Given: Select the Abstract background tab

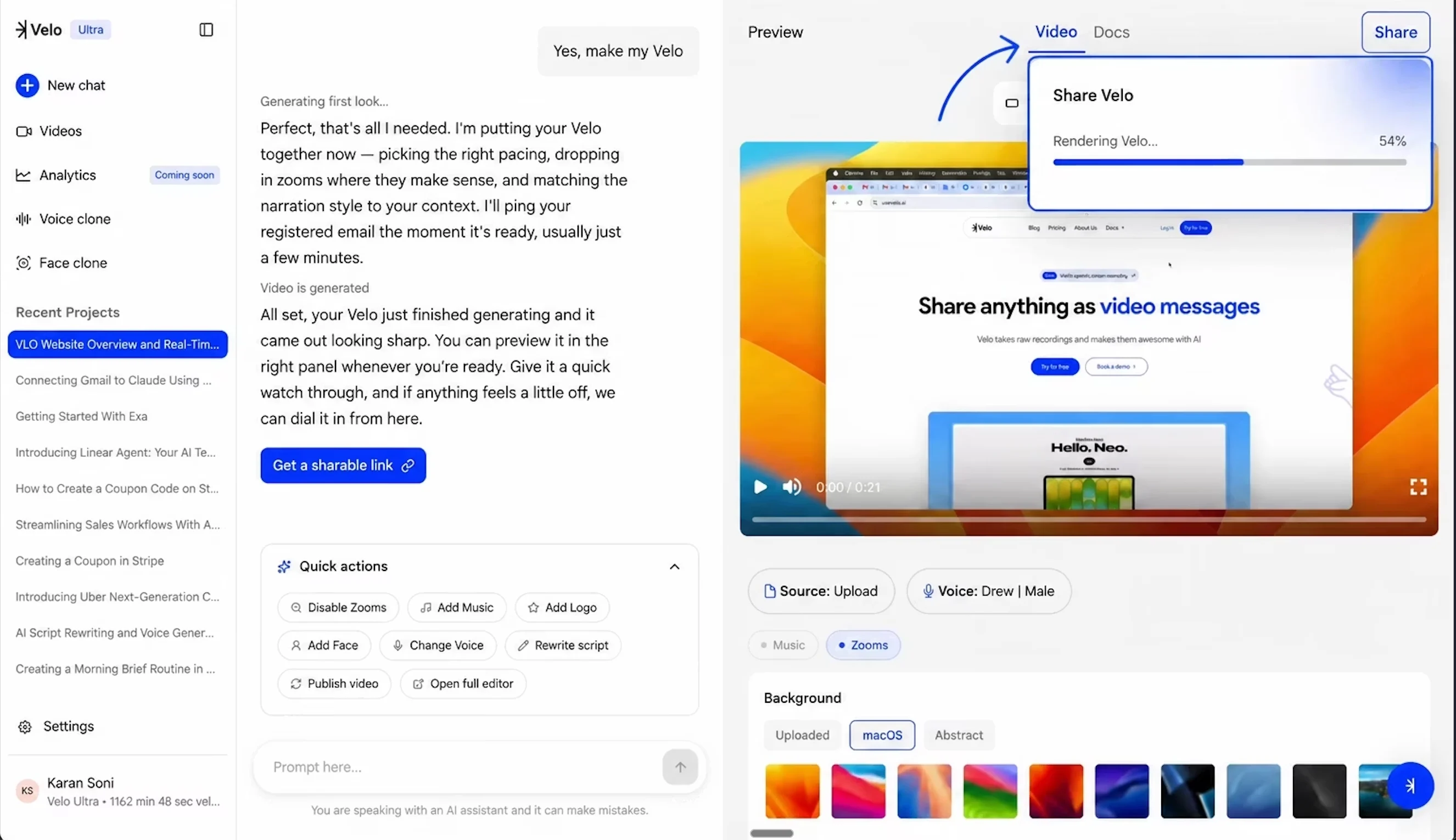Looking at the screenshot, I should tap(959, 735).
